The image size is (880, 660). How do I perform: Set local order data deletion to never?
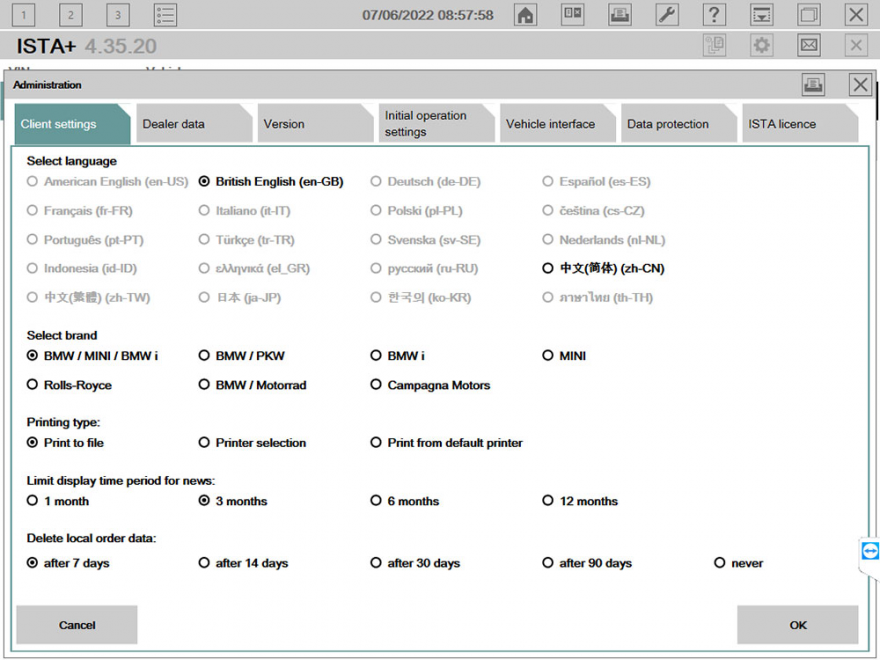pos(720,563)
